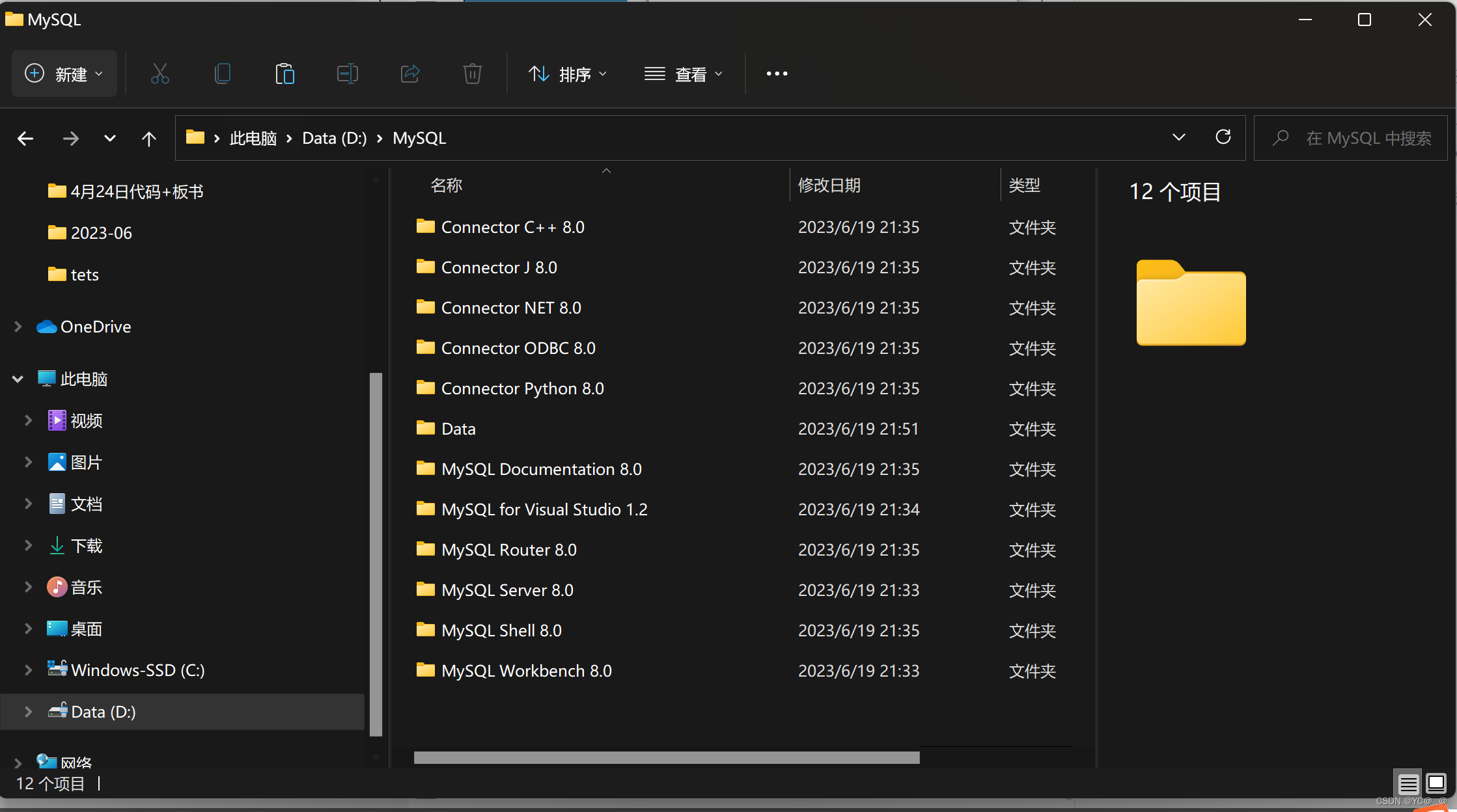1457x812 pixels.
Task: Click 文件夹 type cell of MySQL Workbench row
Action: [1032, 671]
